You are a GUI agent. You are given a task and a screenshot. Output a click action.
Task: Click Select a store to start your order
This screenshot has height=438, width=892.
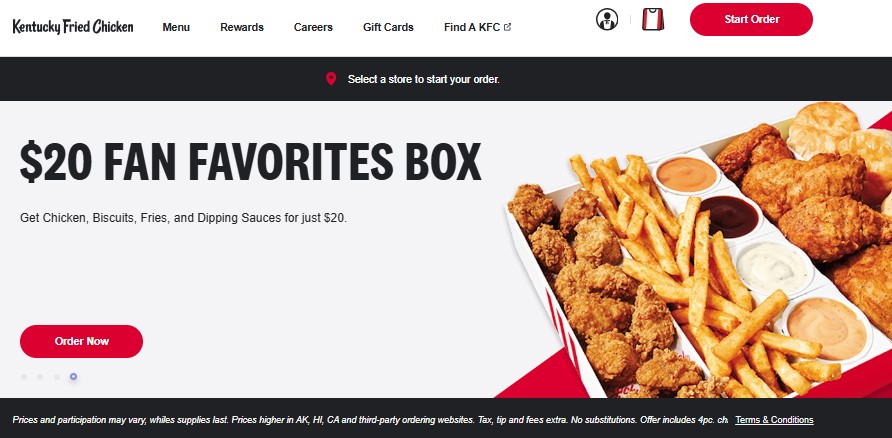point(424,80)
